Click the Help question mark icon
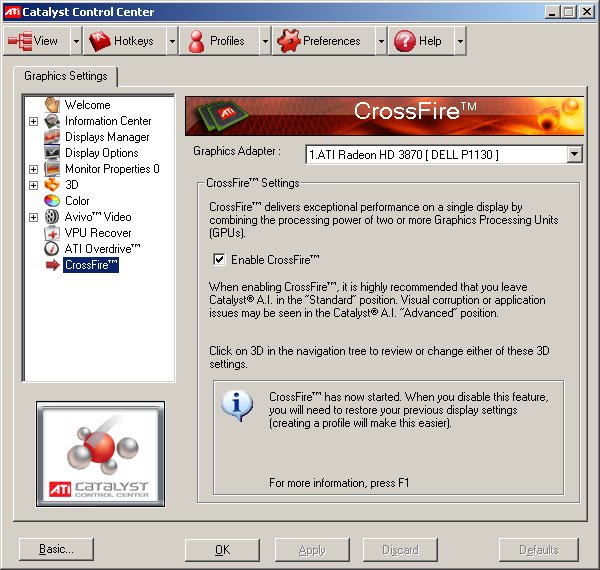The width and height of the screenshot is (600, 570). 404,41
